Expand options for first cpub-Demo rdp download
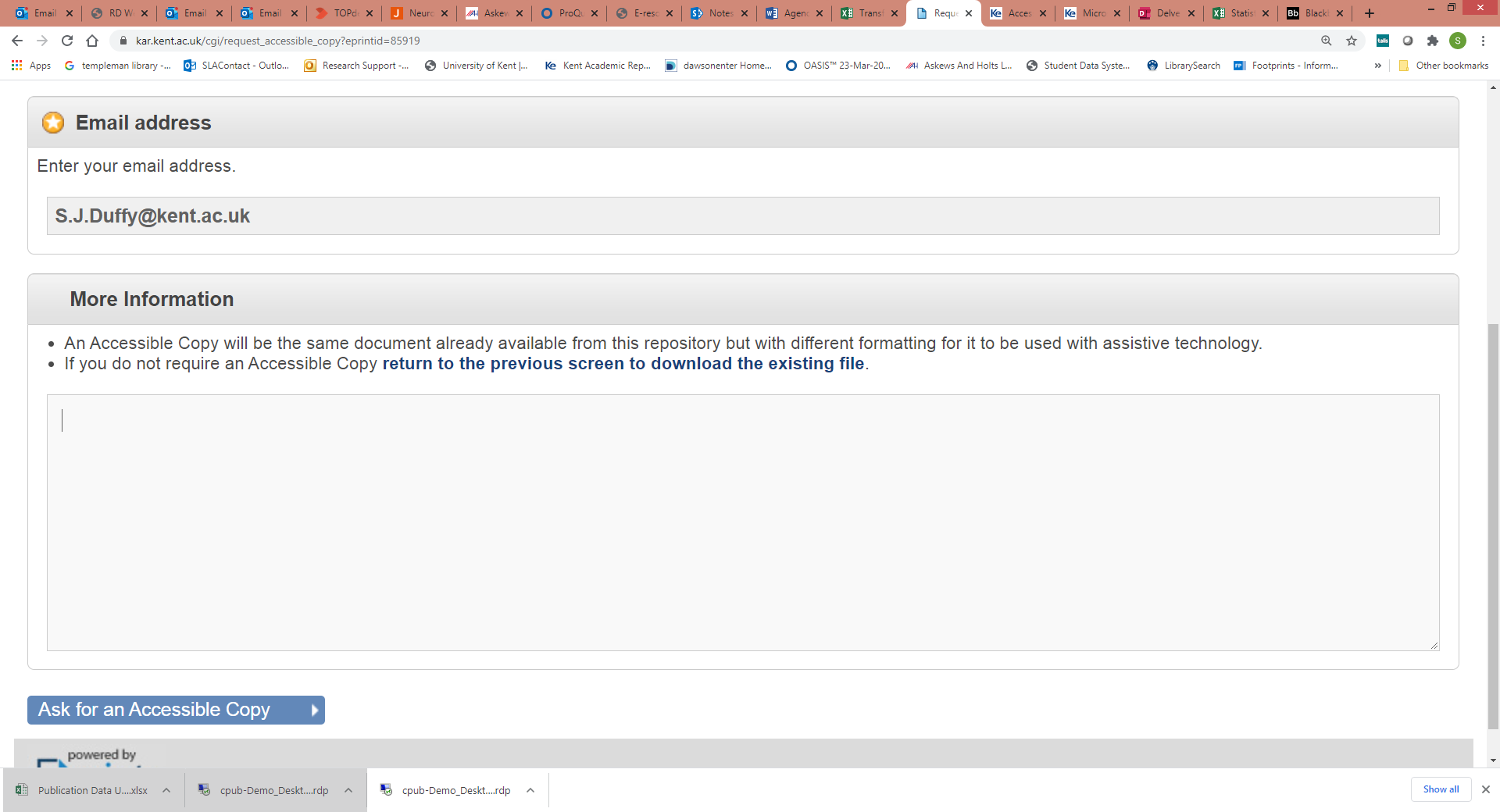 coord(348,790)
